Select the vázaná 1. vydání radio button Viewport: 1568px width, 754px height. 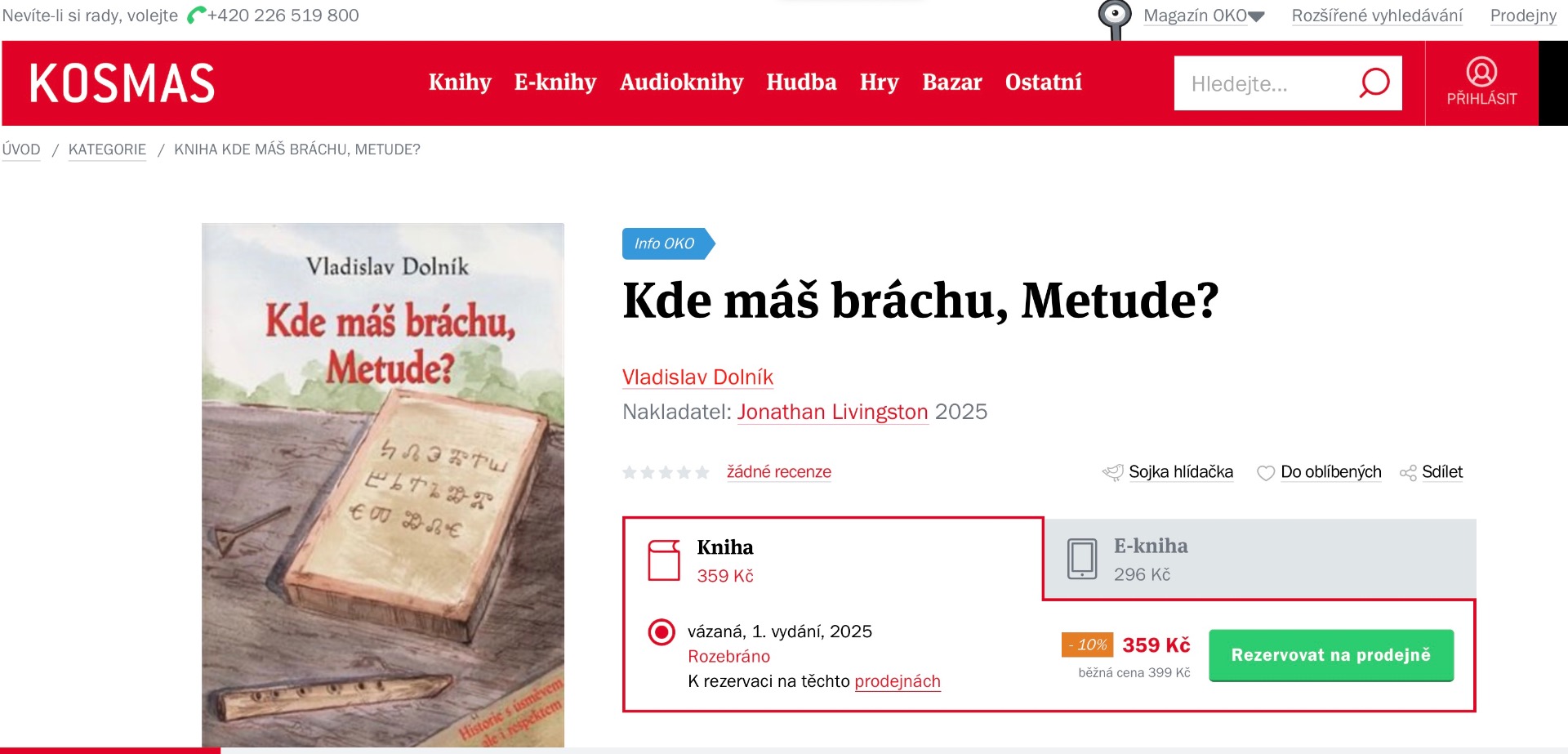[x=661, y=632]
